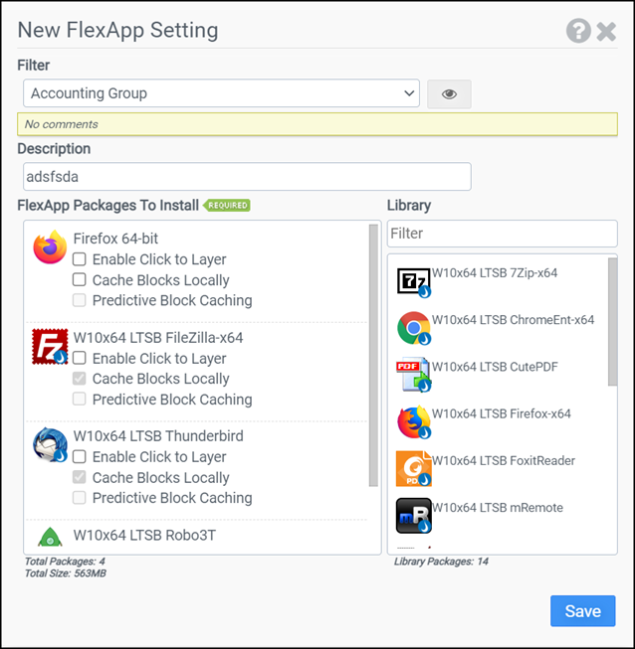The width and height of the screenshot is (635, 649).
Task: Select the ChromeEnt-x64 library icon
Action: pyautogui.click(x=413, y=328)
